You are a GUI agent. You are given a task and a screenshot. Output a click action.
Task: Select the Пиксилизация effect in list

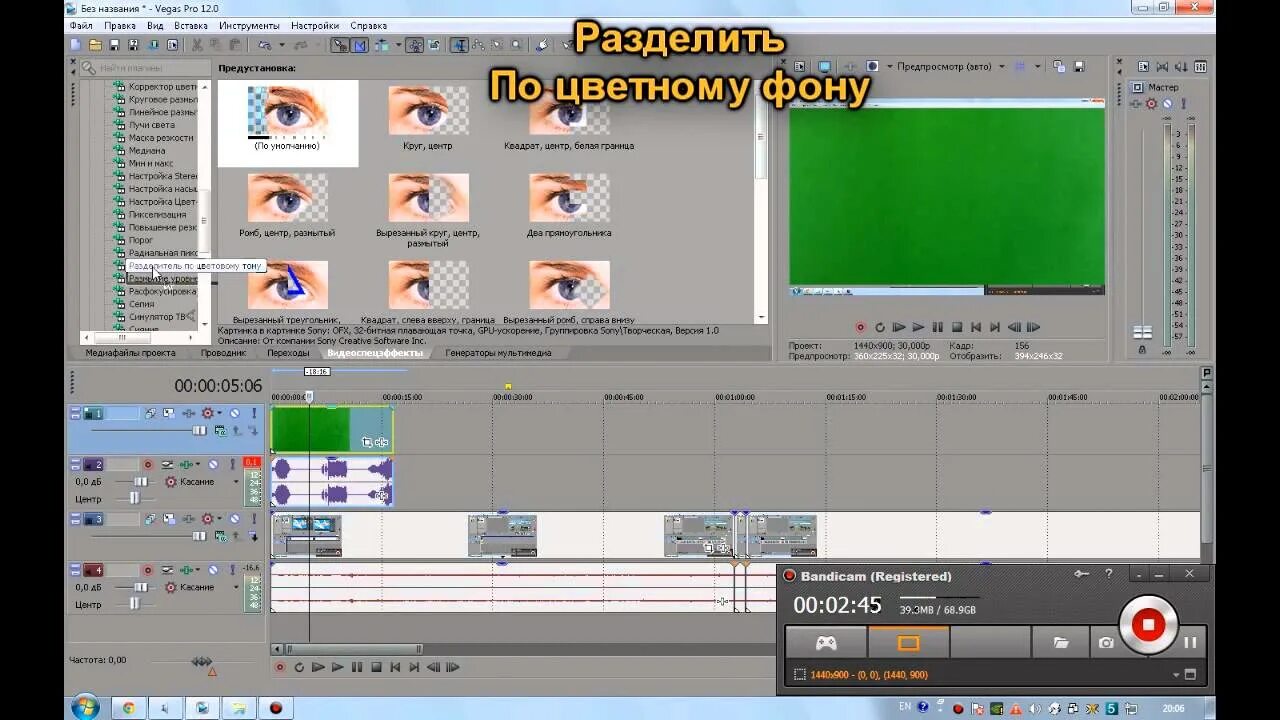(x=157, y=214)
